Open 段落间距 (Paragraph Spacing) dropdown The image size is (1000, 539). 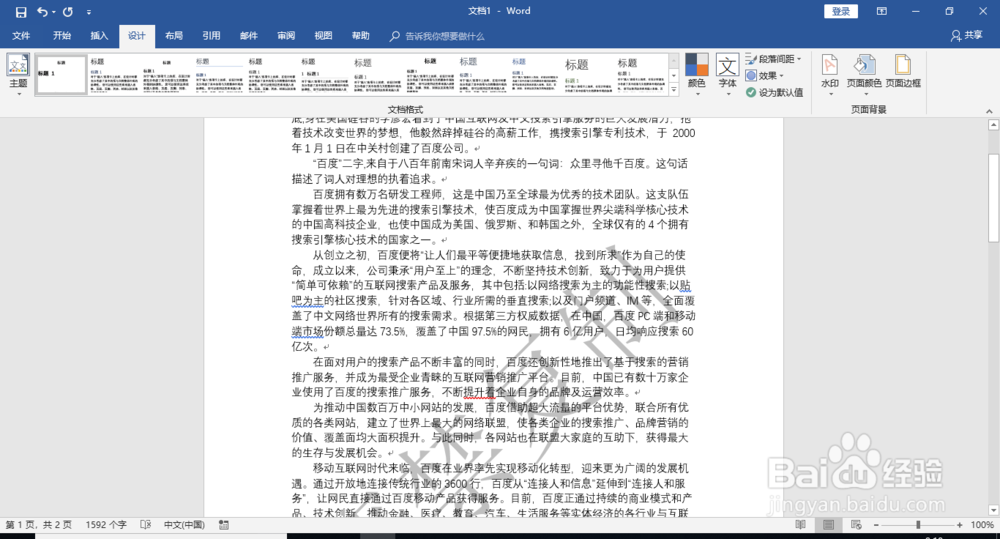click(773, 59)
